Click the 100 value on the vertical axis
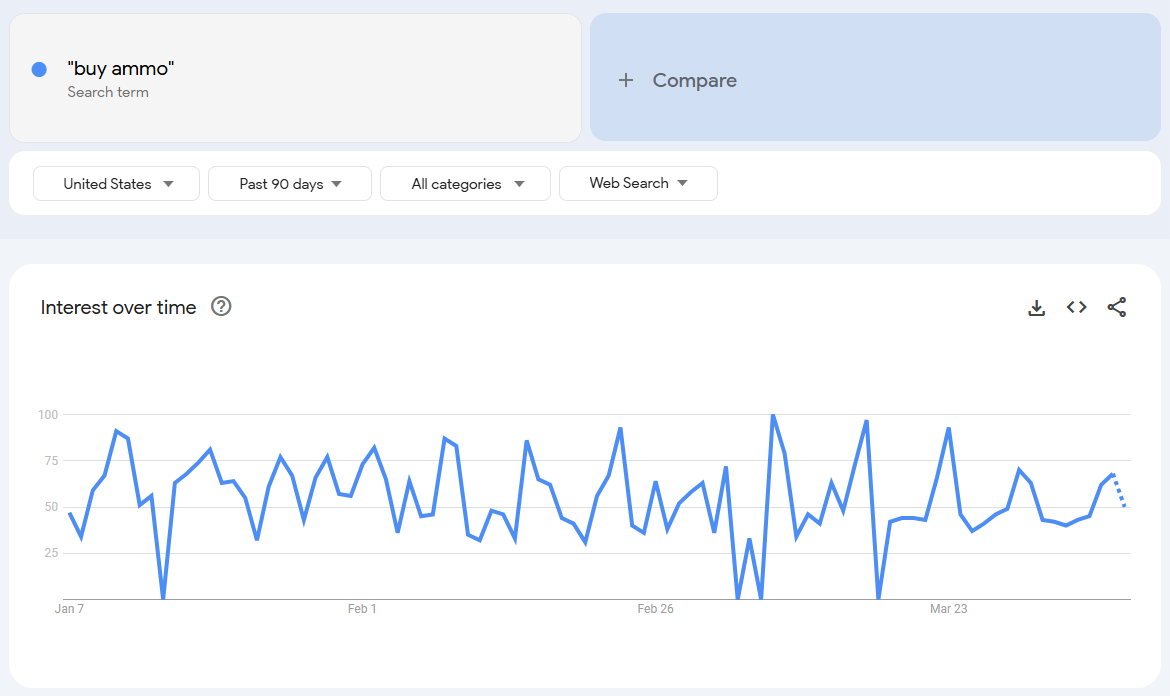 (48, 414)
